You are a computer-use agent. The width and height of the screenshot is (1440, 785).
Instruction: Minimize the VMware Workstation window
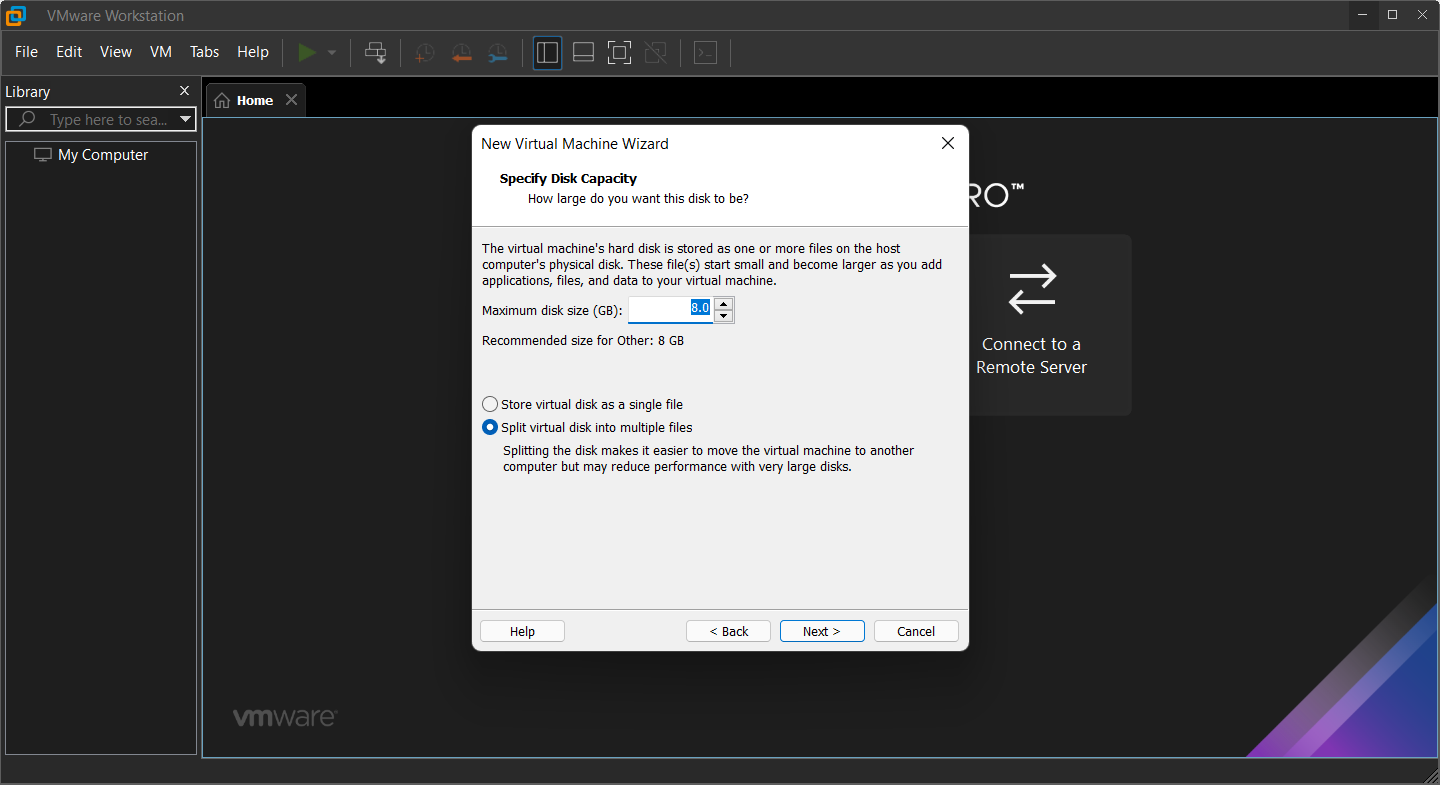pyautogui.click(x=1363, y=15)
